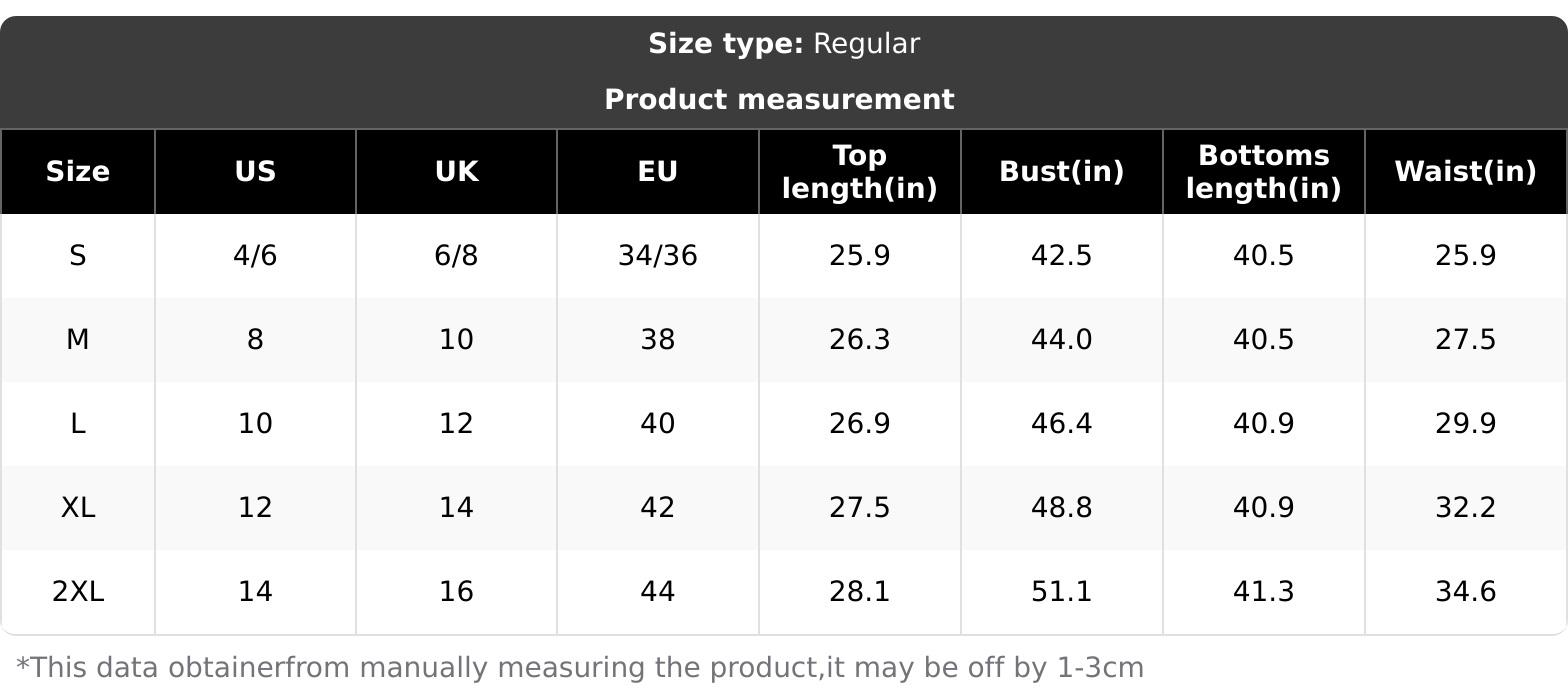
Task: Click the Bust(in) column header
Action: (x=1061, y=172)
